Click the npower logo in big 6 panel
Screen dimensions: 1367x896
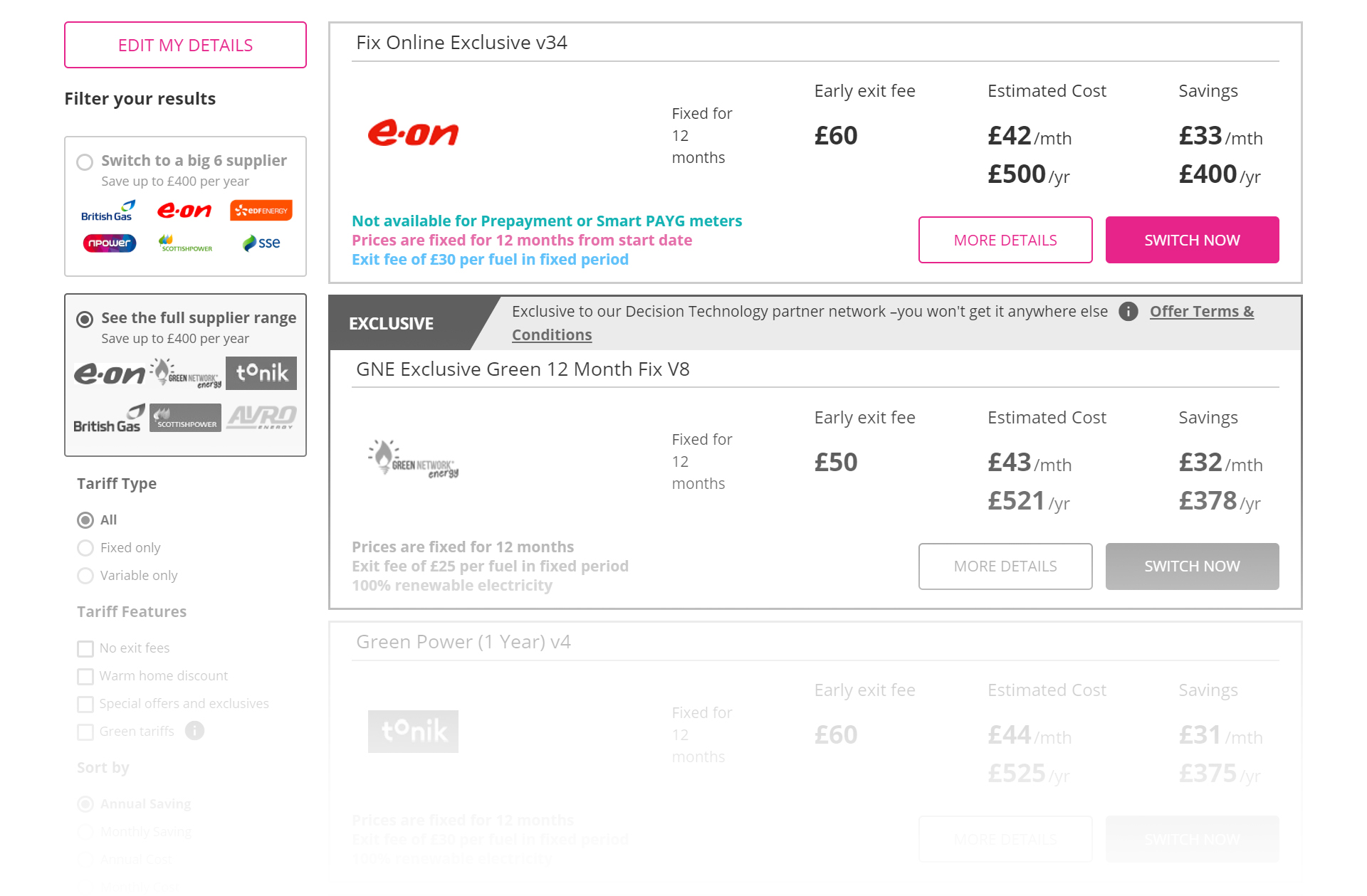pyautogui.click(x=110, y=243)
